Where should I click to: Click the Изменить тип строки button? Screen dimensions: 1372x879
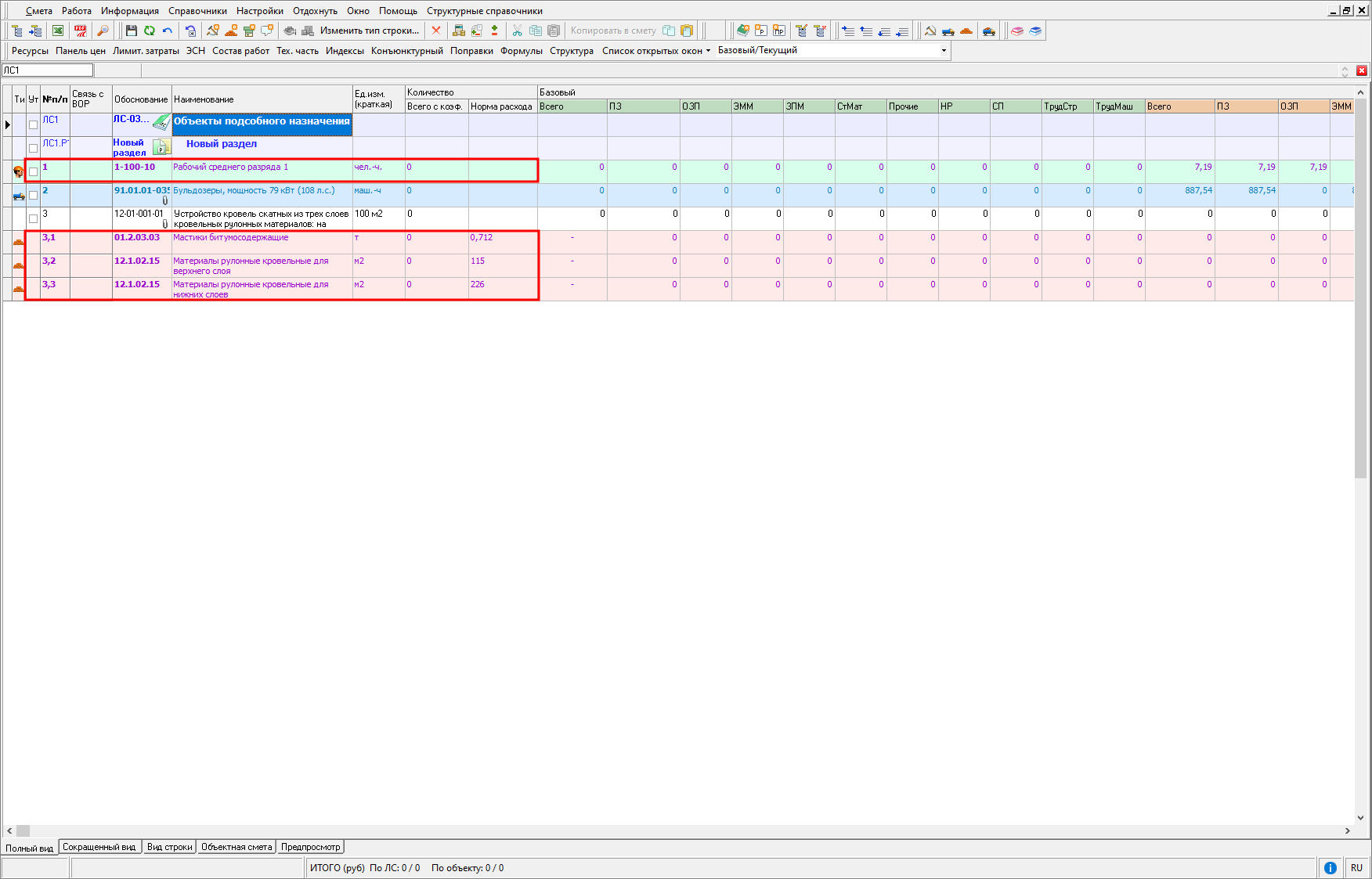tap(369, 31)
